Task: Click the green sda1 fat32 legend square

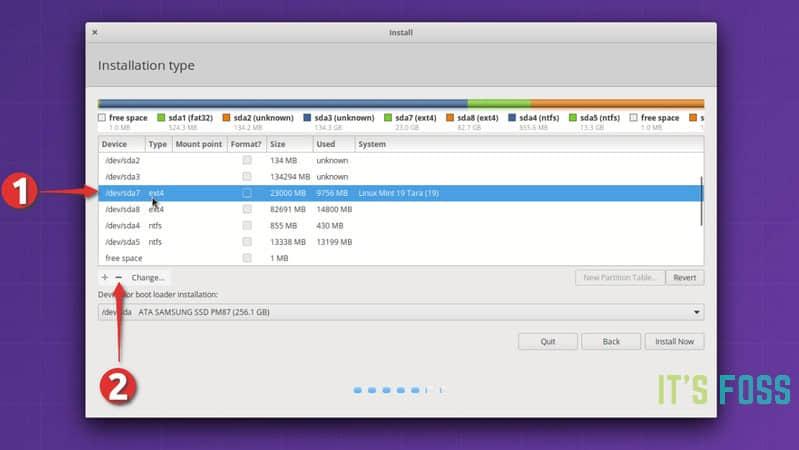Action: (x=160, y=118)
